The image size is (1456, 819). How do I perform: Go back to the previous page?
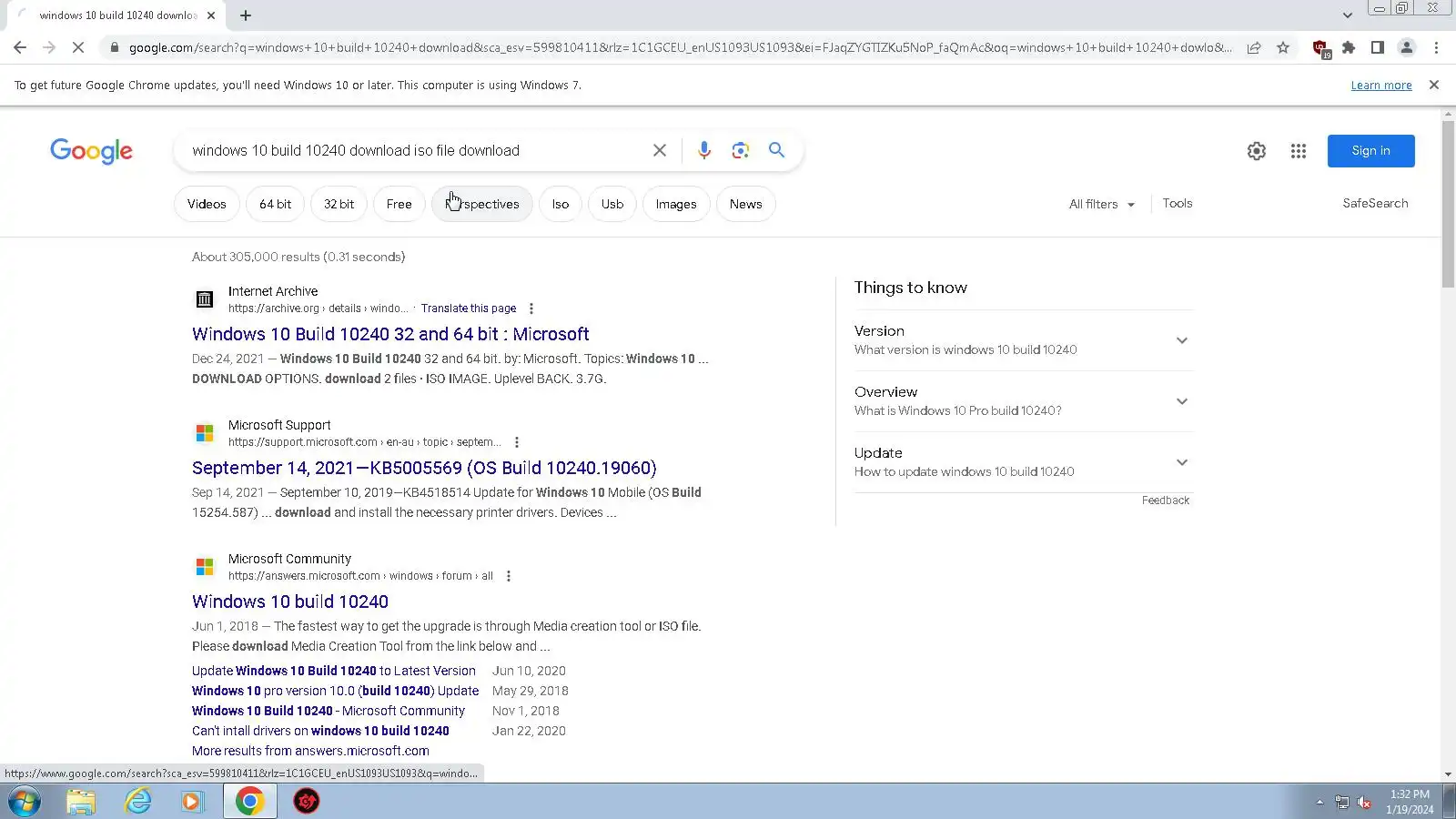tap(20, 47)
